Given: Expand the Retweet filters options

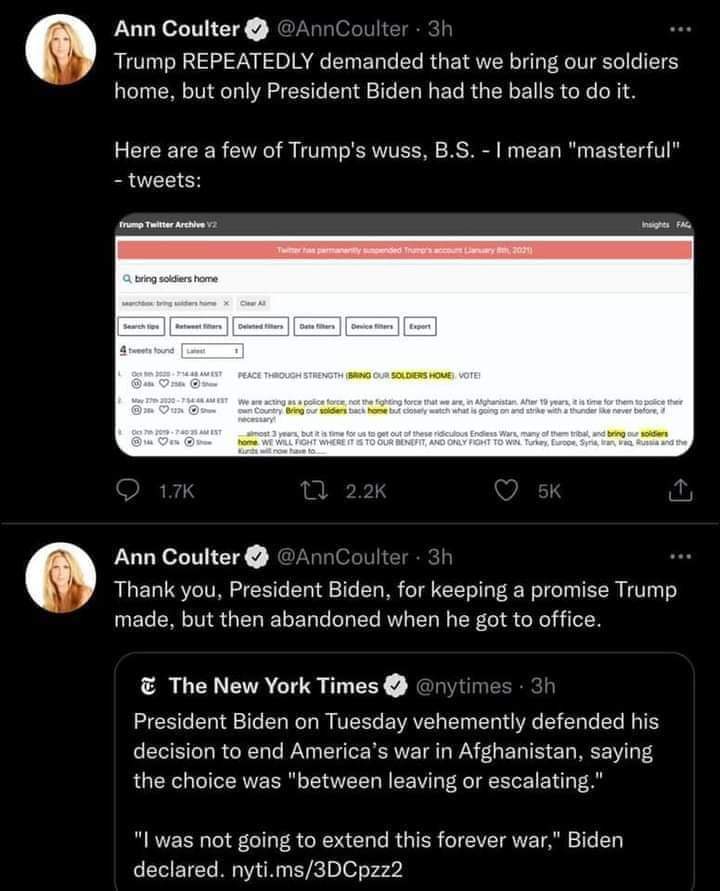Looking at the screenshot, I should (200, 326).
